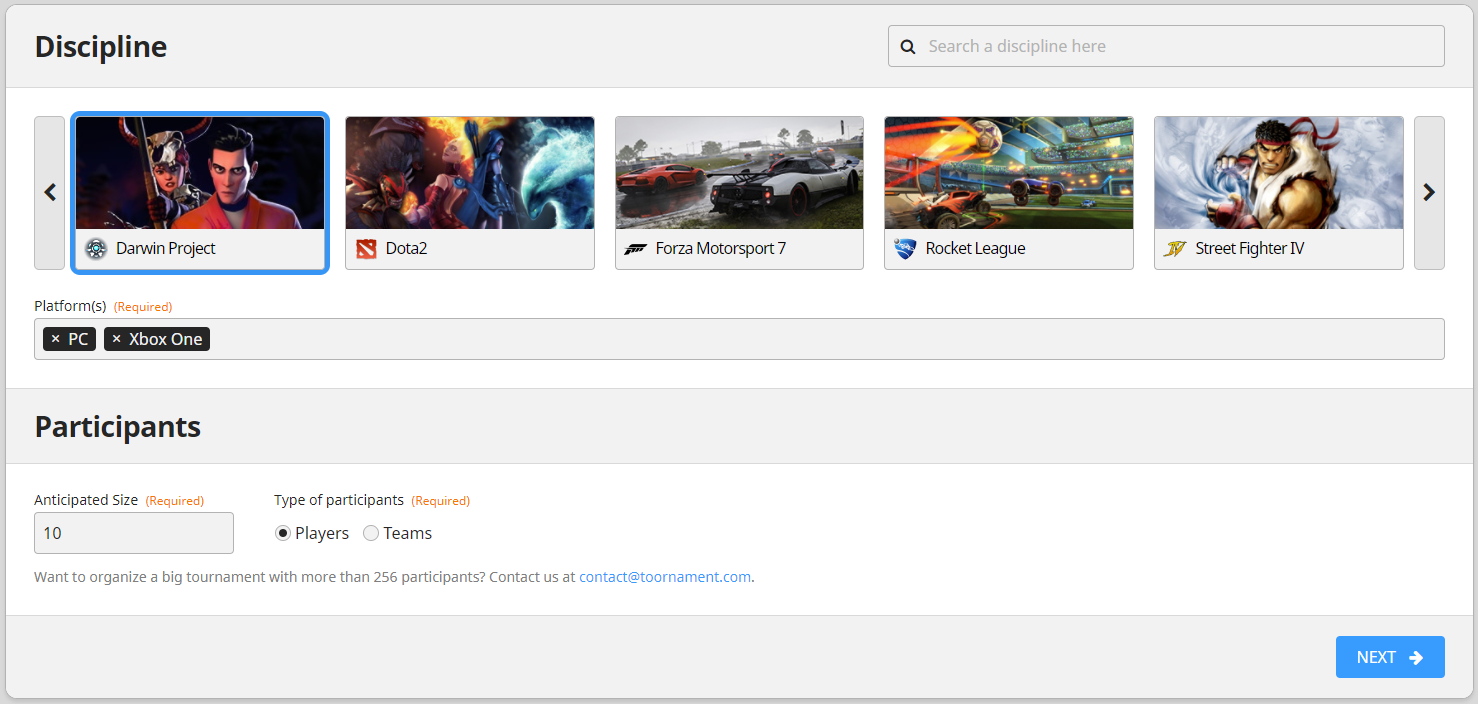Select the Street Fighter IV artwork thumbnail

[x=1279, y=173]
